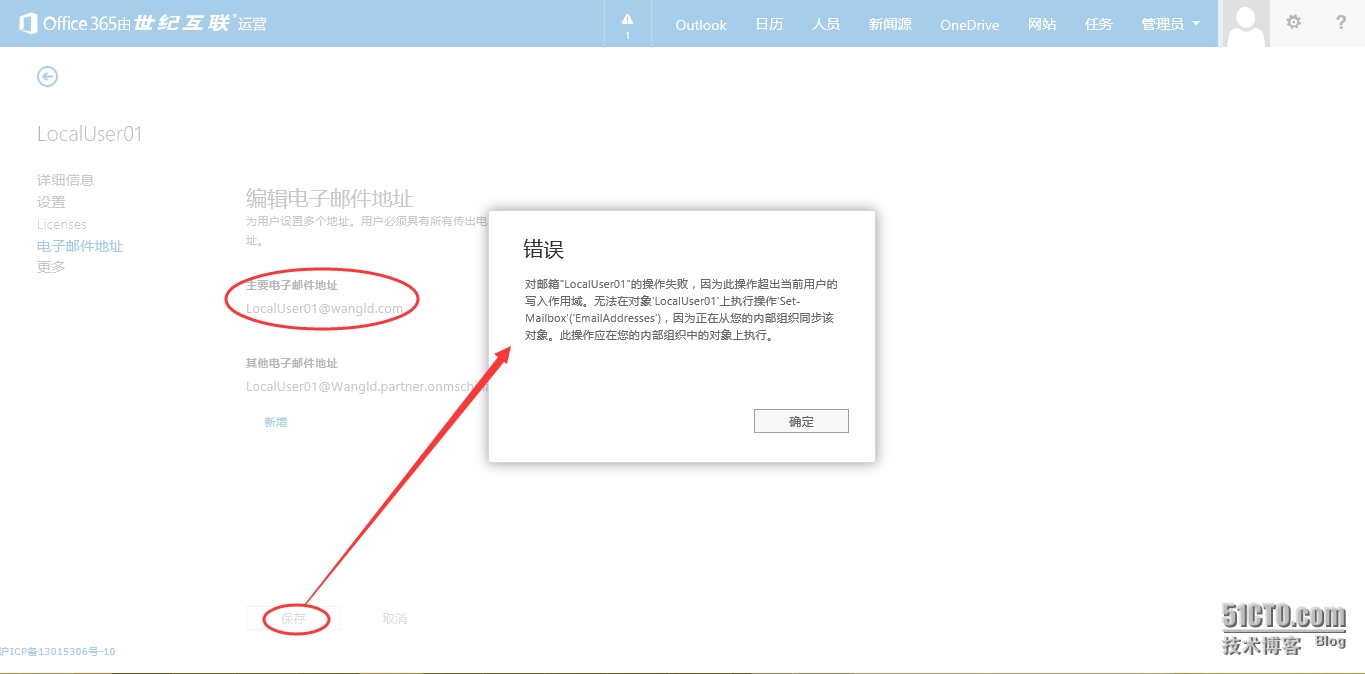Viewport: 1365px width, 674px height.
Task: Open OneDrive from the top bar
Action: [x=969, y=25]
